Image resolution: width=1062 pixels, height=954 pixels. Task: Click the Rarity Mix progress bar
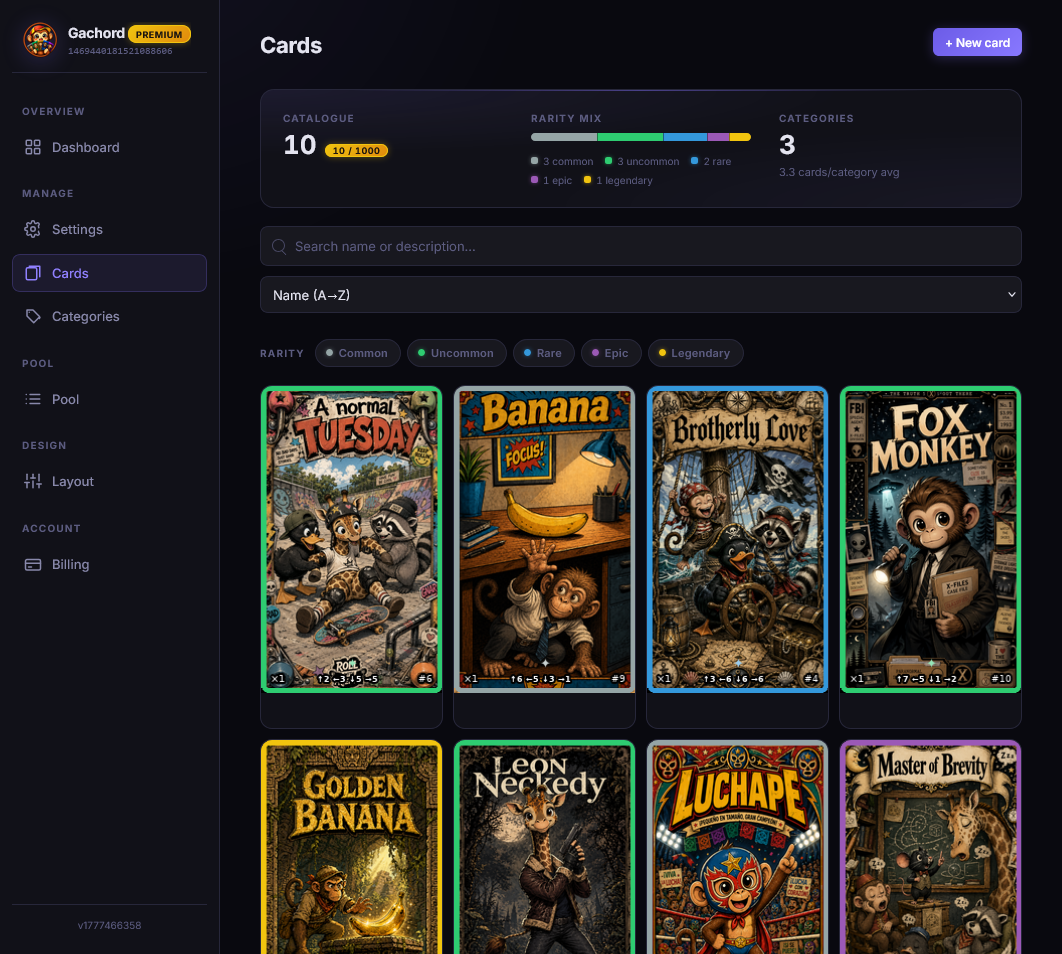[x=641, y=137]
